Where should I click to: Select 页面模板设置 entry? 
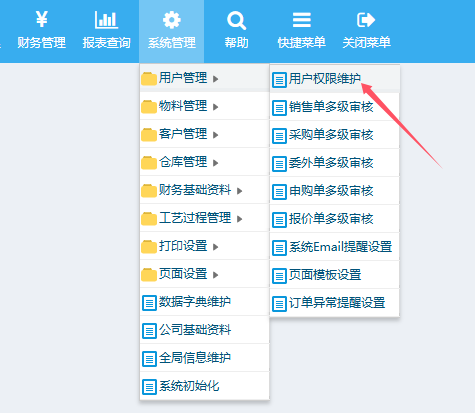[x=335, y=275]
